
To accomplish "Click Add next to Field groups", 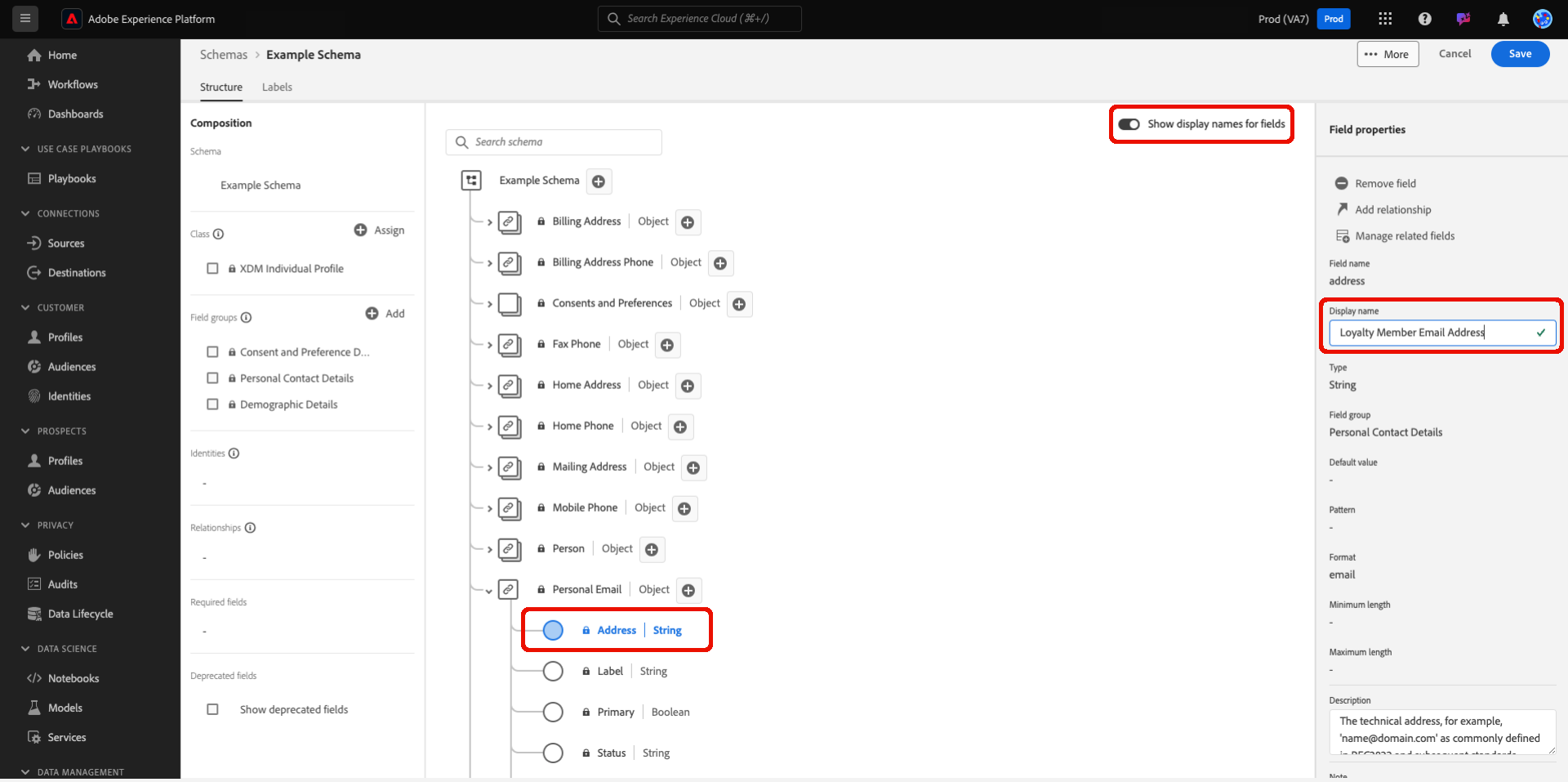I will (x=385, y=314).
